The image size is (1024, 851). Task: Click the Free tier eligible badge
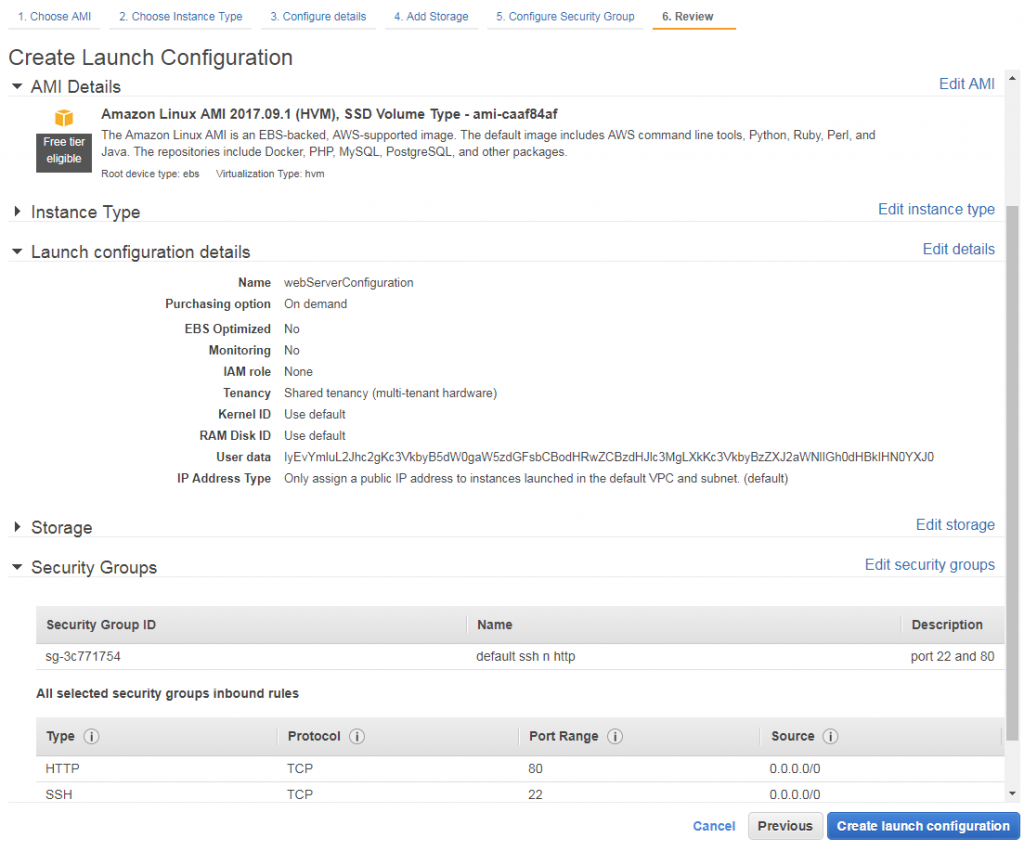[x=63, y=152]
